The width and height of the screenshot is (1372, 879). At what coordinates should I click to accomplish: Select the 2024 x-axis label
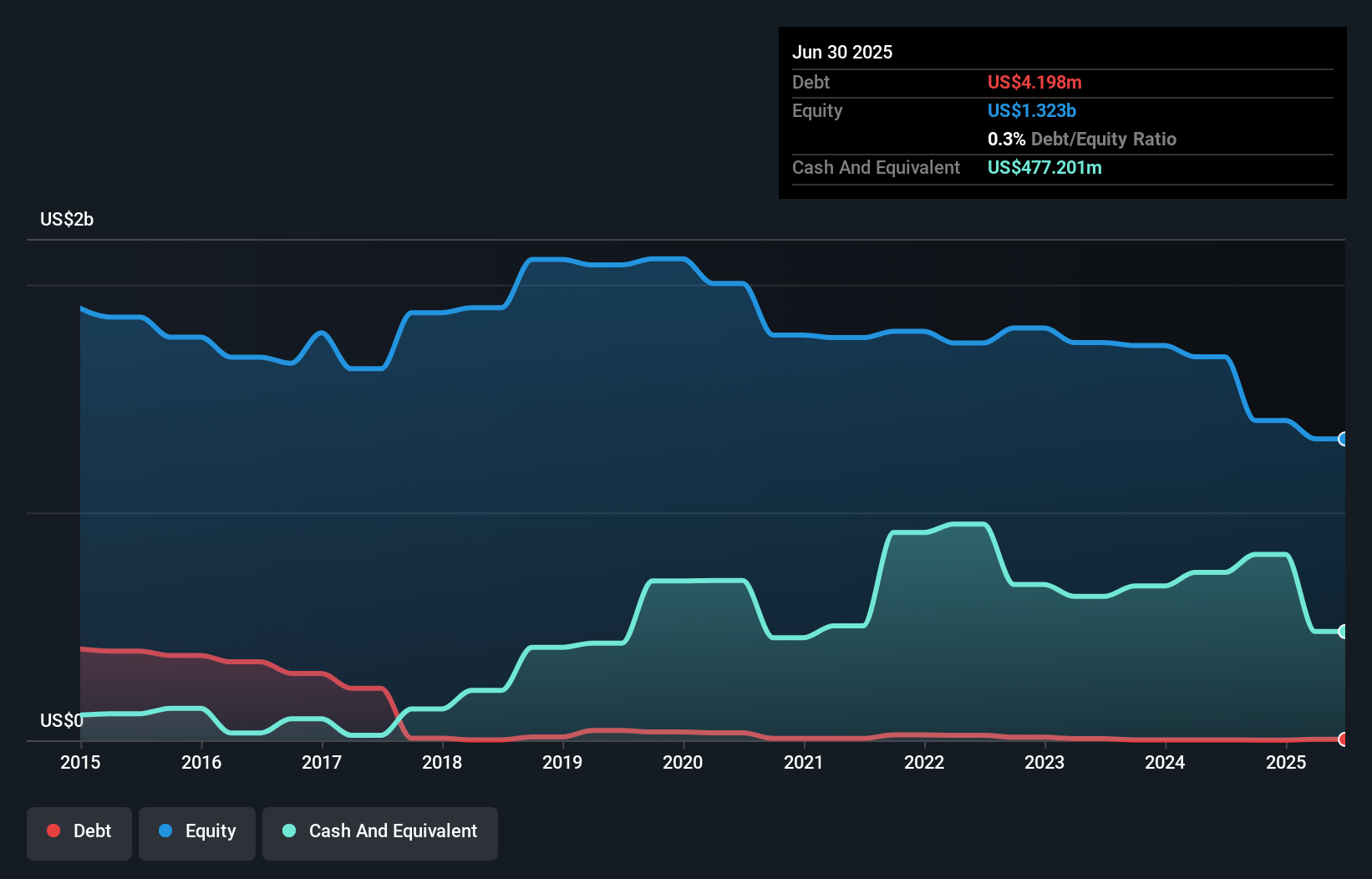[x=1165, y=762]
